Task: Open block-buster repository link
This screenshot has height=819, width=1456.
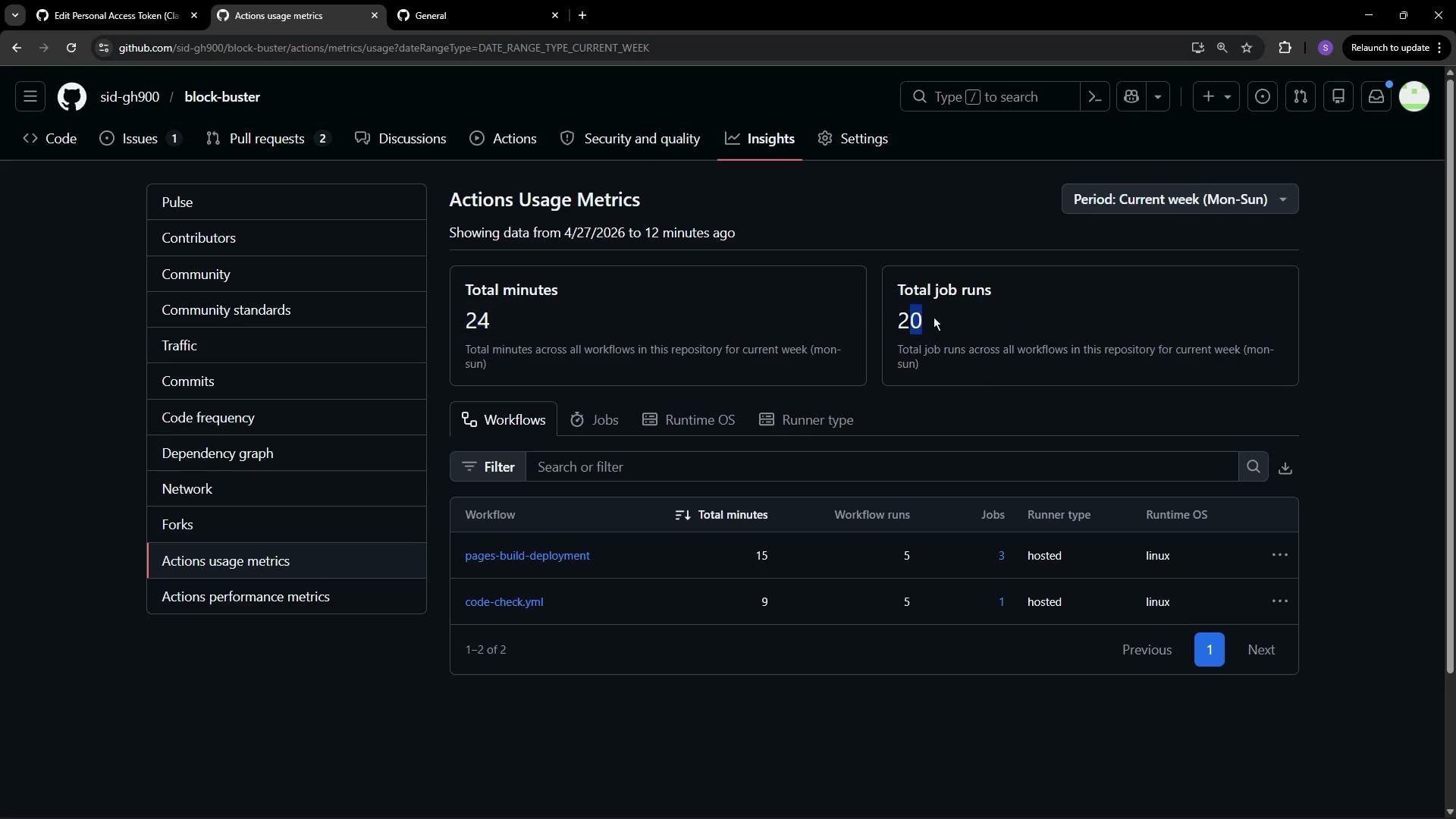Action: pyautogui.click(x=222, y=97)
